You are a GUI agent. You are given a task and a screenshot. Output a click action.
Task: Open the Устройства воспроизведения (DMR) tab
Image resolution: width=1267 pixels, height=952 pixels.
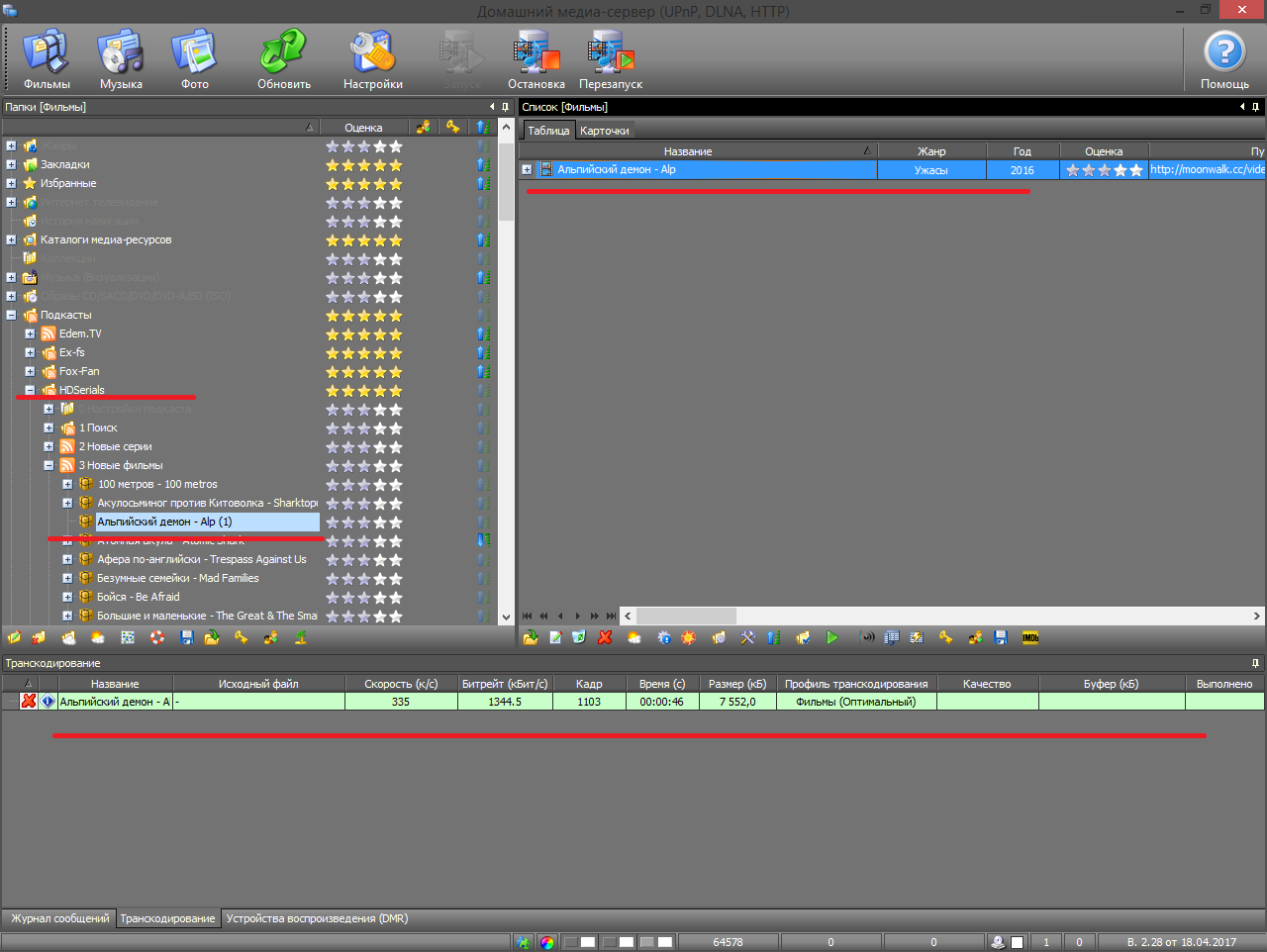317,918
